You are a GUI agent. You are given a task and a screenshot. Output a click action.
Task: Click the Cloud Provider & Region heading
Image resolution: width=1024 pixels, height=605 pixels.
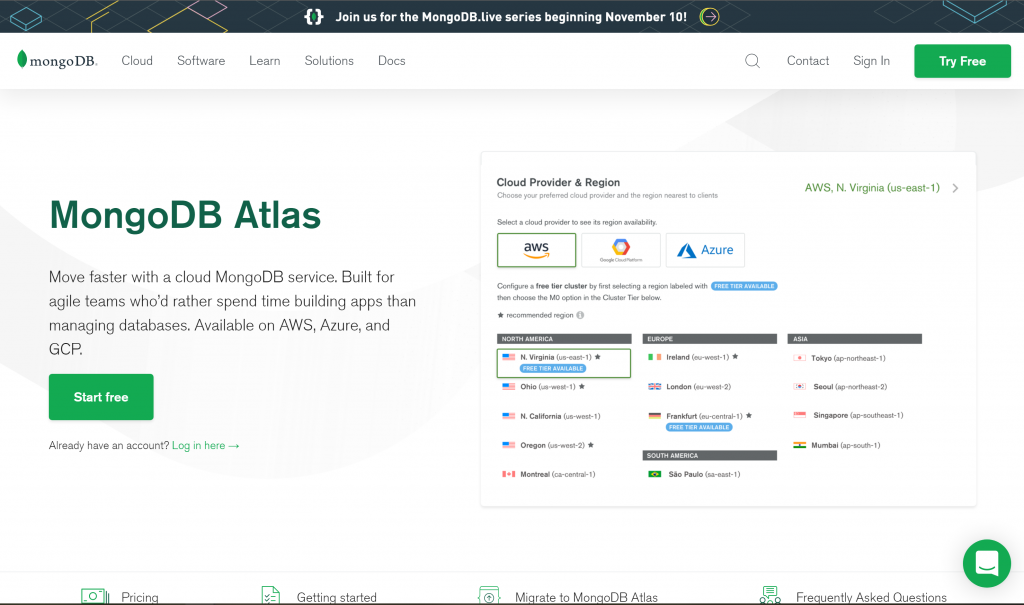pyautogui.click(x=558, y=182)
